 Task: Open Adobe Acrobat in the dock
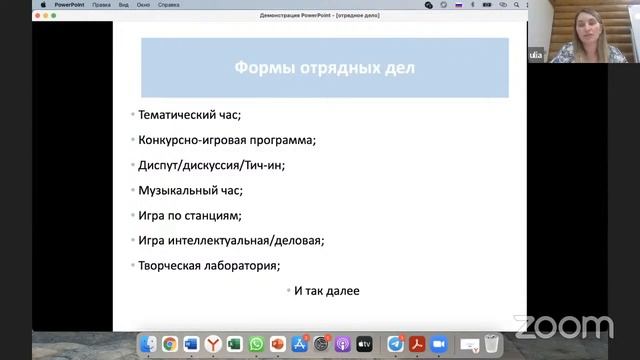pos(417,344)
